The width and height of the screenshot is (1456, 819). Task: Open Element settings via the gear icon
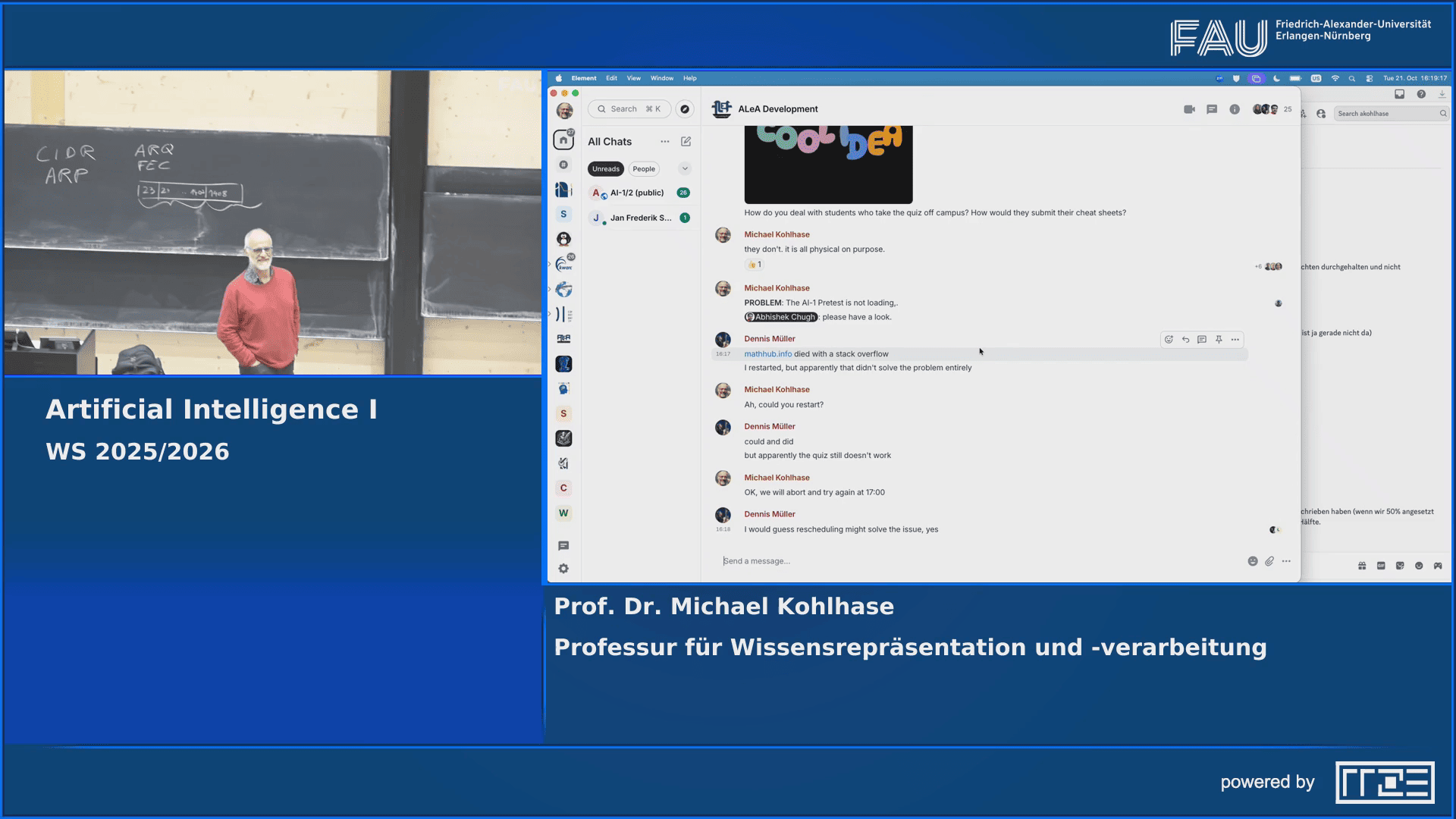pos(563,568)
